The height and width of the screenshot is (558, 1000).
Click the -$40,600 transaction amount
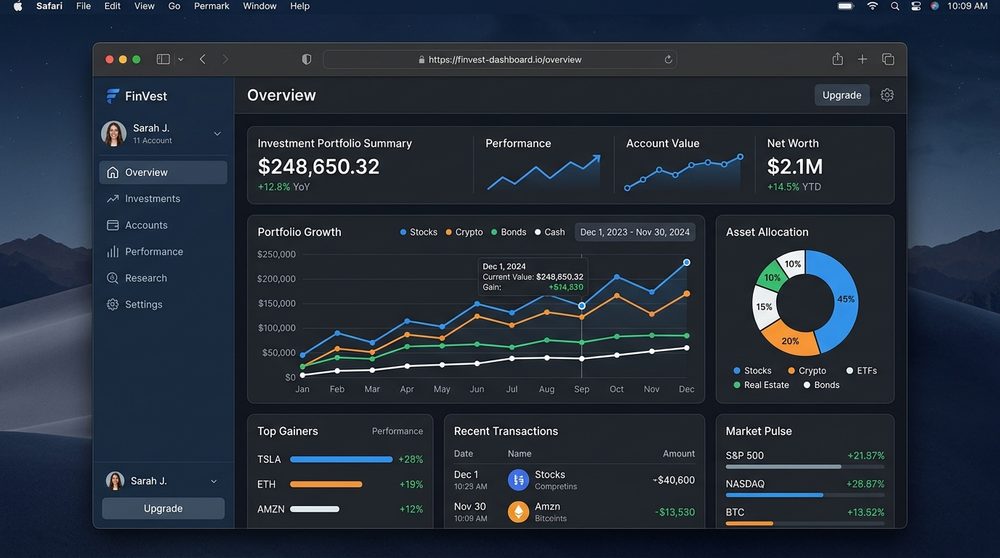tap(674, 480)
